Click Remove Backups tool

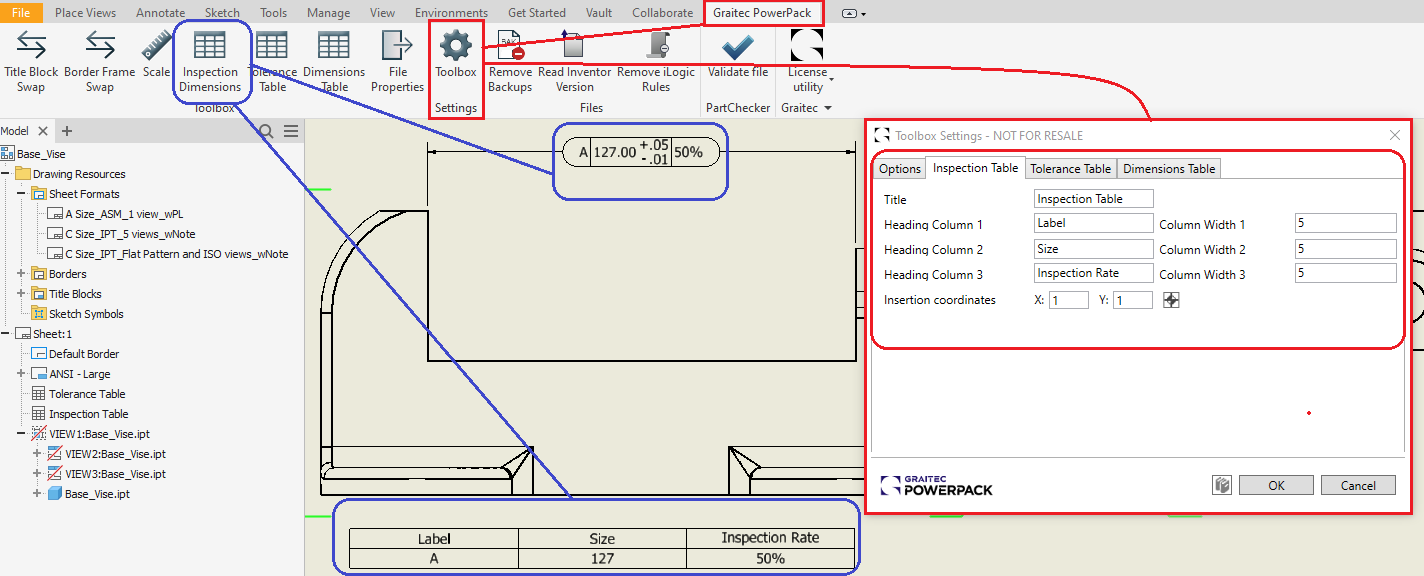point(510,61)
